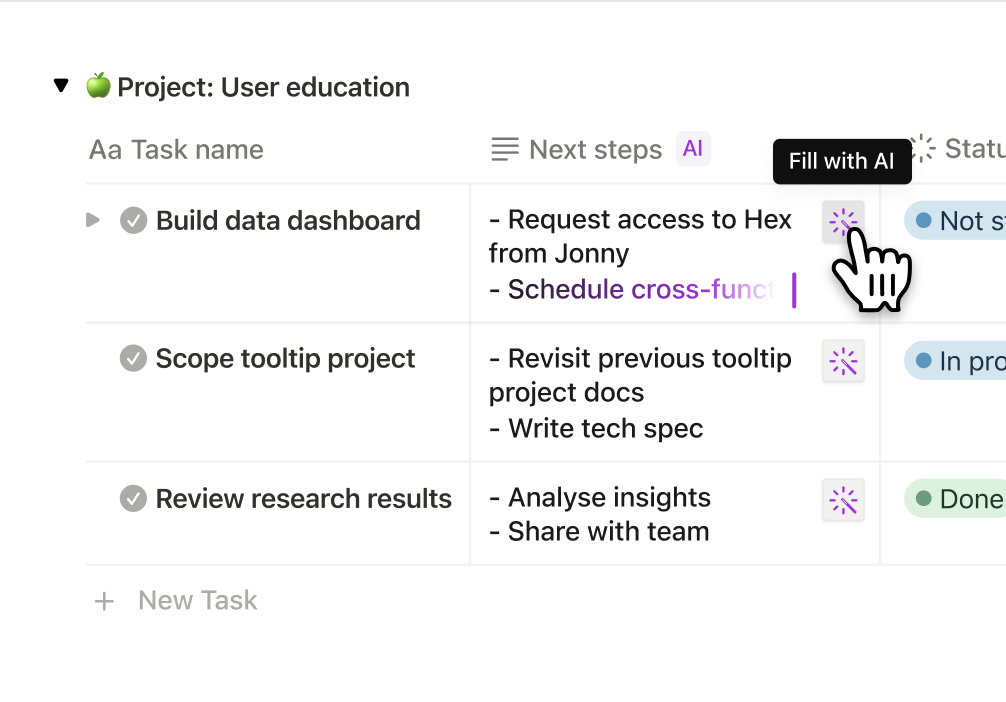Toggle the Build data dashboard completion check

click(133, 220)
